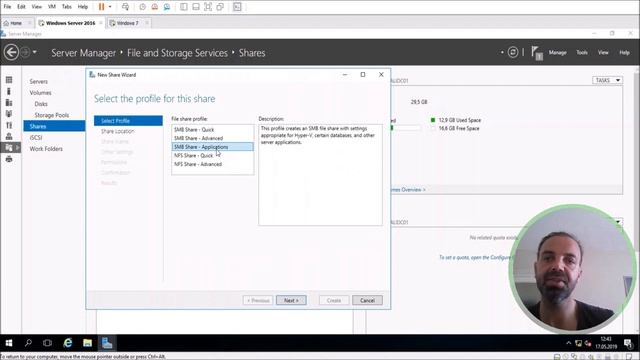
Task: Click the console view toolbar icon
Action: (x=237, y=7)
